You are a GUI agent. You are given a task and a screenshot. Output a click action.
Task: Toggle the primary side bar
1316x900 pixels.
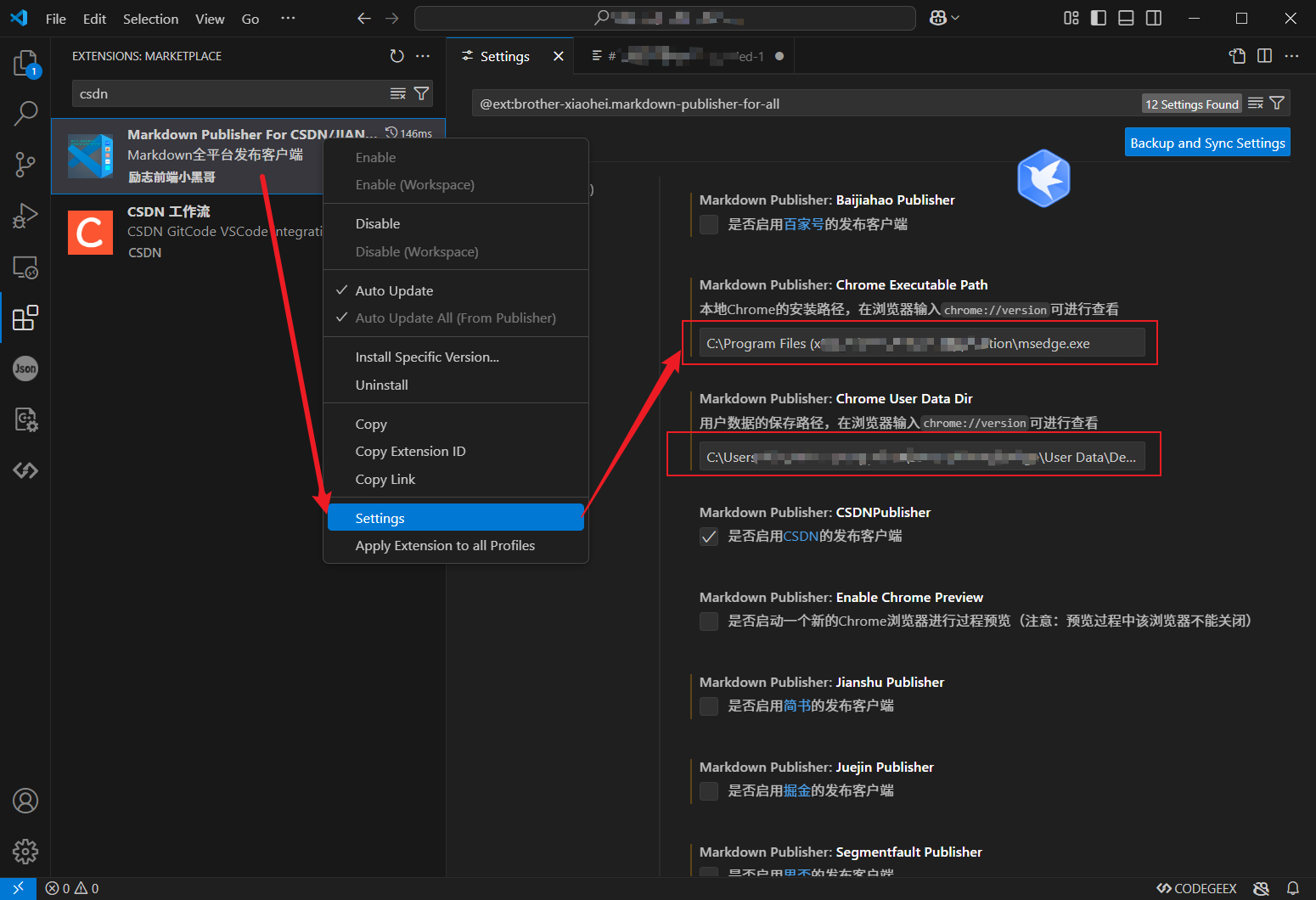point(1099,19)
